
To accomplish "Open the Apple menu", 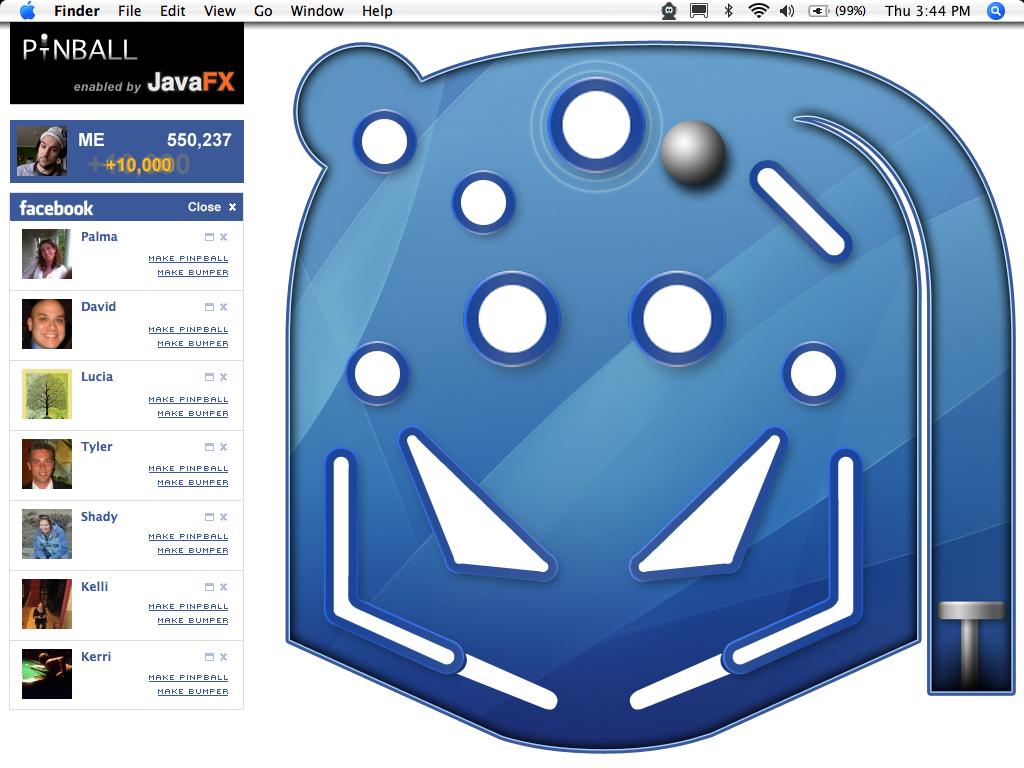I will 27,11.
